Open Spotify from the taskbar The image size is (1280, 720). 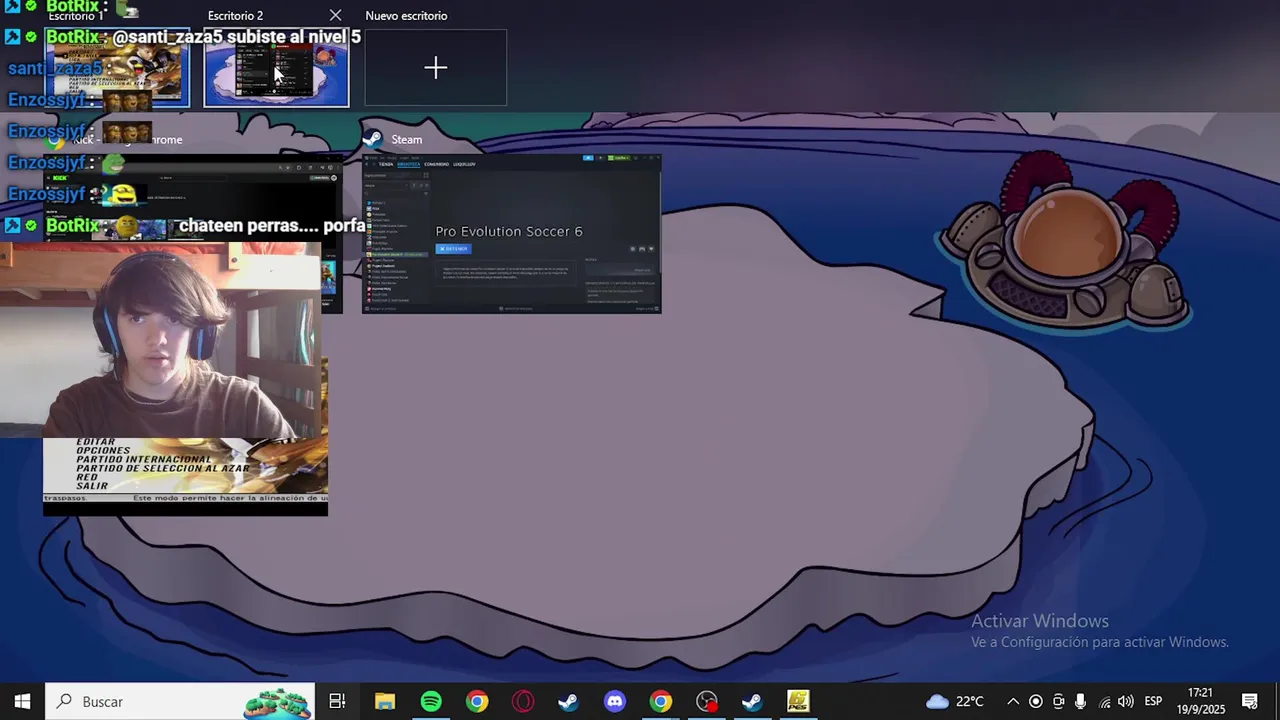pyautogui.click(x=431, y=701)
